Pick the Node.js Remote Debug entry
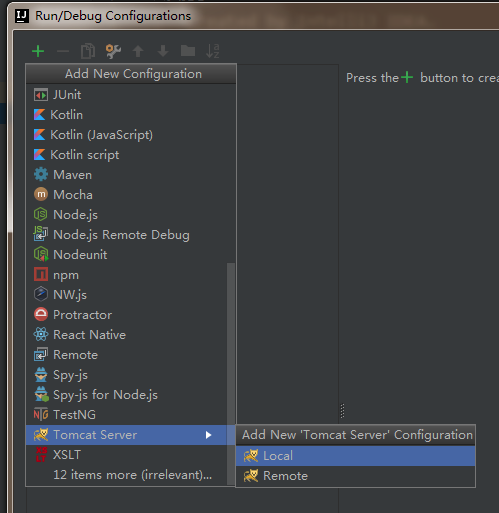 click(121, 235)
